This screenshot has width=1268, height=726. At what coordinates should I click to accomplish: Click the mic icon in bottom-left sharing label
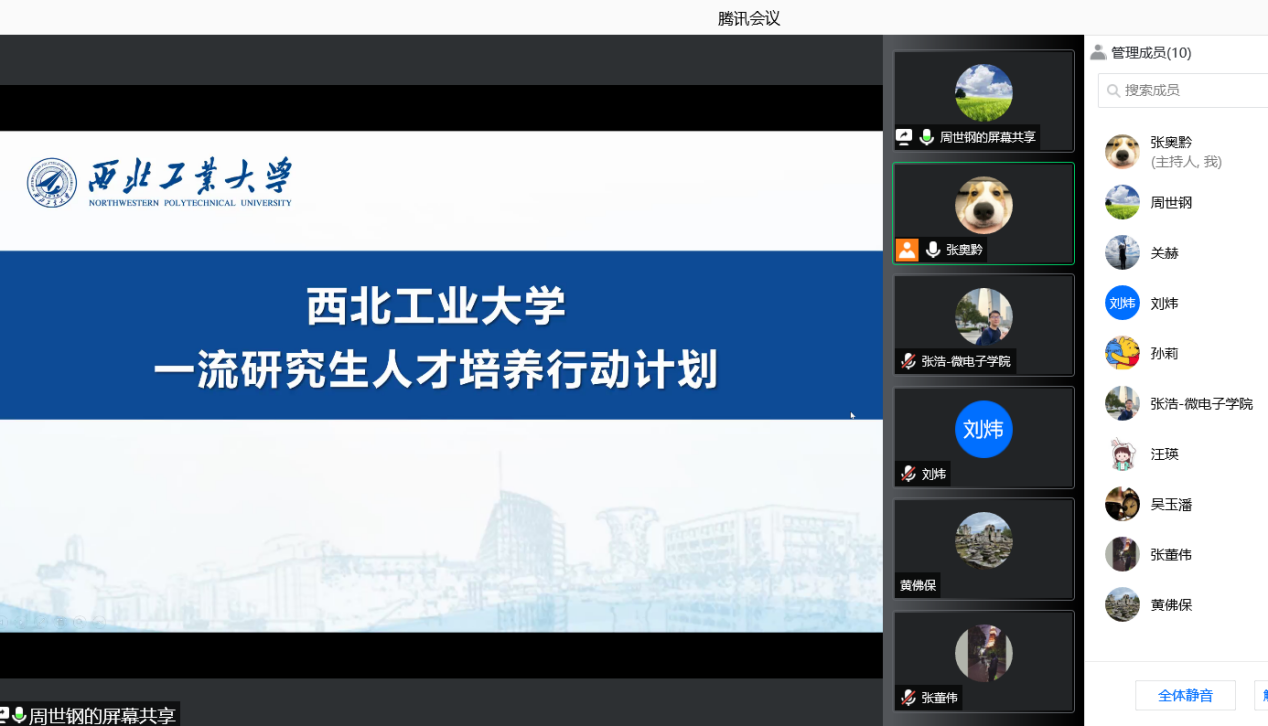(x=18, y=715)
